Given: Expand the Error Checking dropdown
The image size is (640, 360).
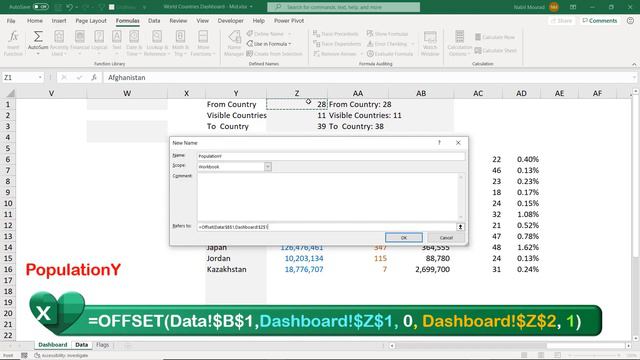Looking at the screenshot, I should 413,44.
